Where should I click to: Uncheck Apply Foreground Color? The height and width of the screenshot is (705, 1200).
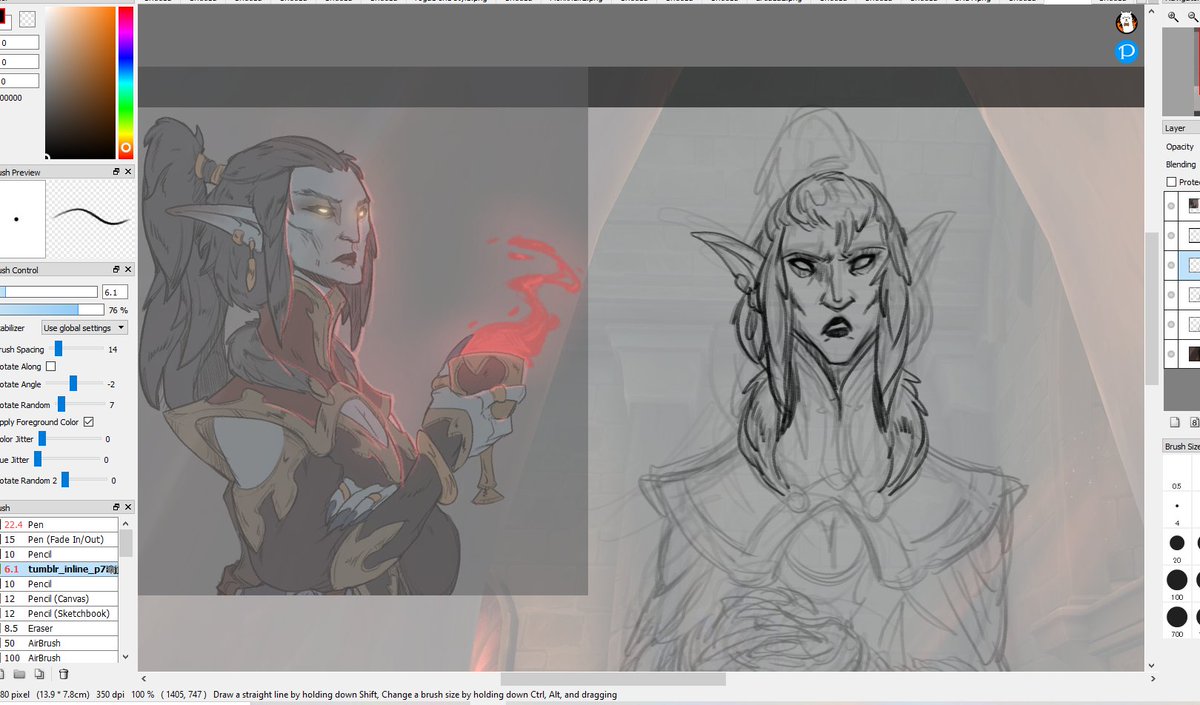pos(89,422)
